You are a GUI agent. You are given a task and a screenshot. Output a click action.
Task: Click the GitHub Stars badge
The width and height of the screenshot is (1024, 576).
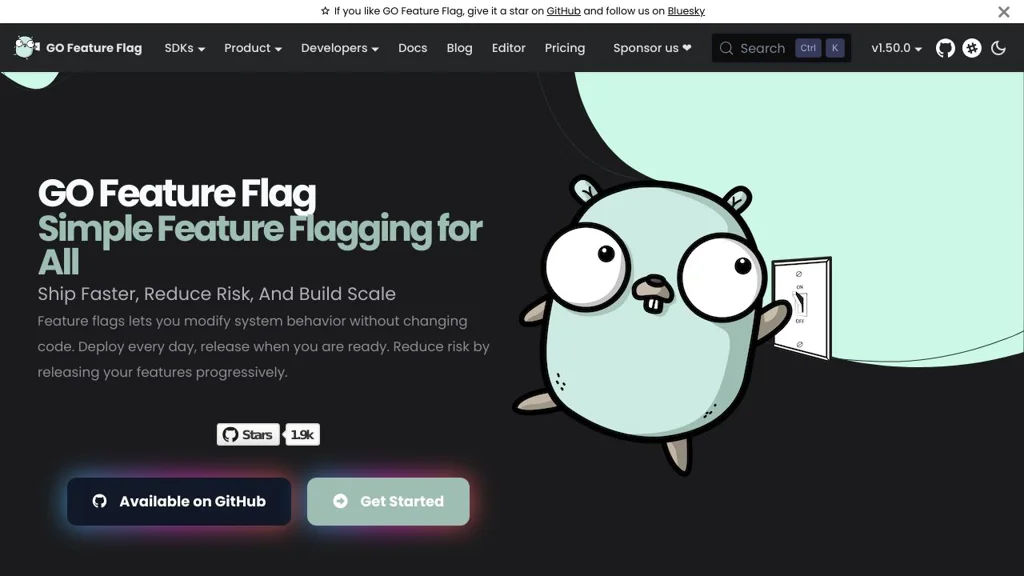pyautogui.click(x=248, y=434)
